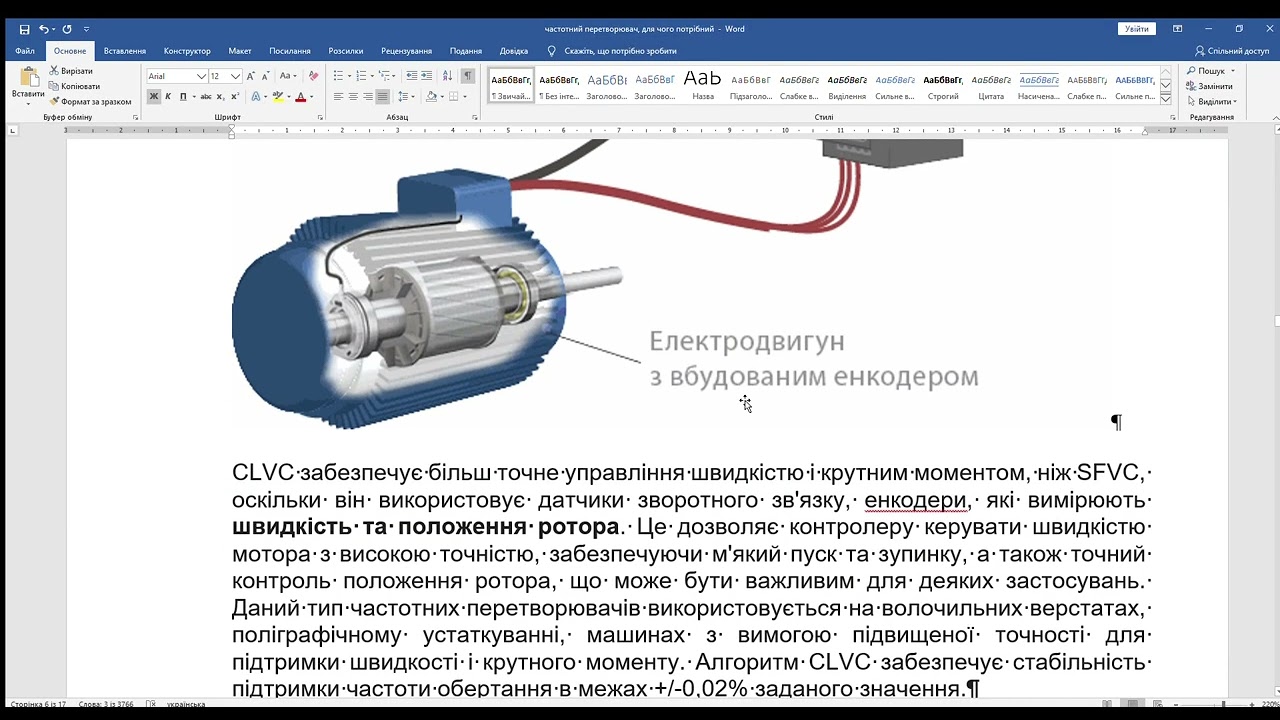Open paragraph shading color
Viewport: 1280px width, 720px height.
click(x=432, y=97)
